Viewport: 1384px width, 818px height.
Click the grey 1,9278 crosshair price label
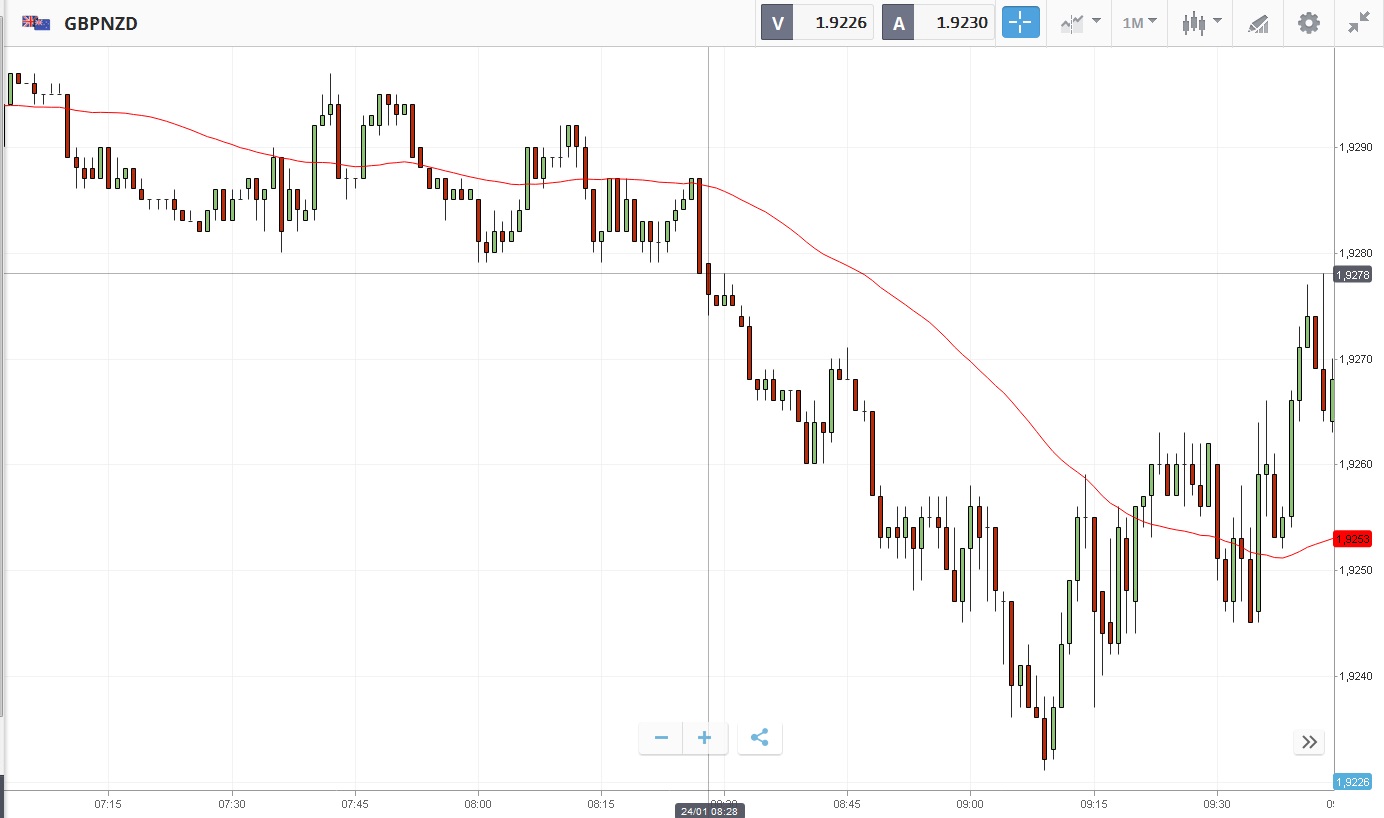point(1352,274)
